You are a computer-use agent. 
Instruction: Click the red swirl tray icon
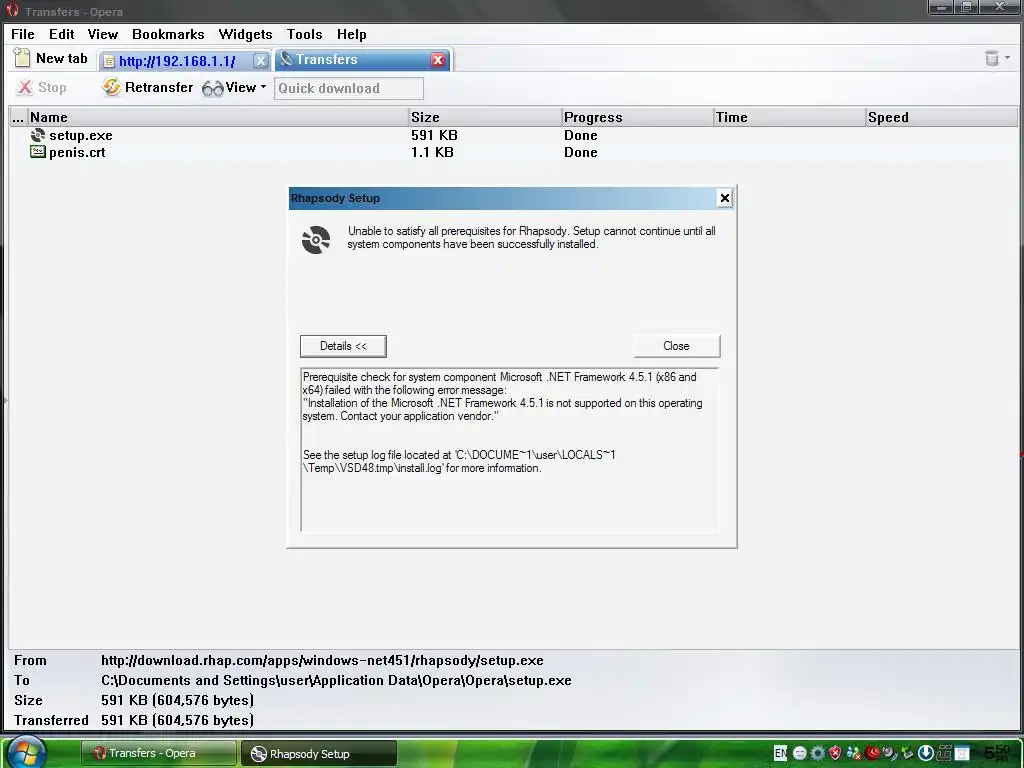(871, 752)
